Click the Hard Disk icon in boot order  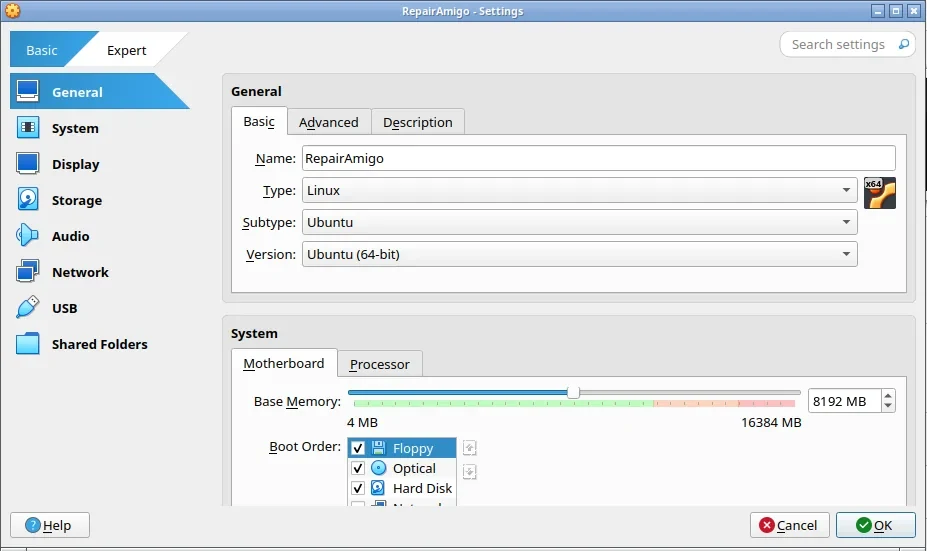coord(378,488)
